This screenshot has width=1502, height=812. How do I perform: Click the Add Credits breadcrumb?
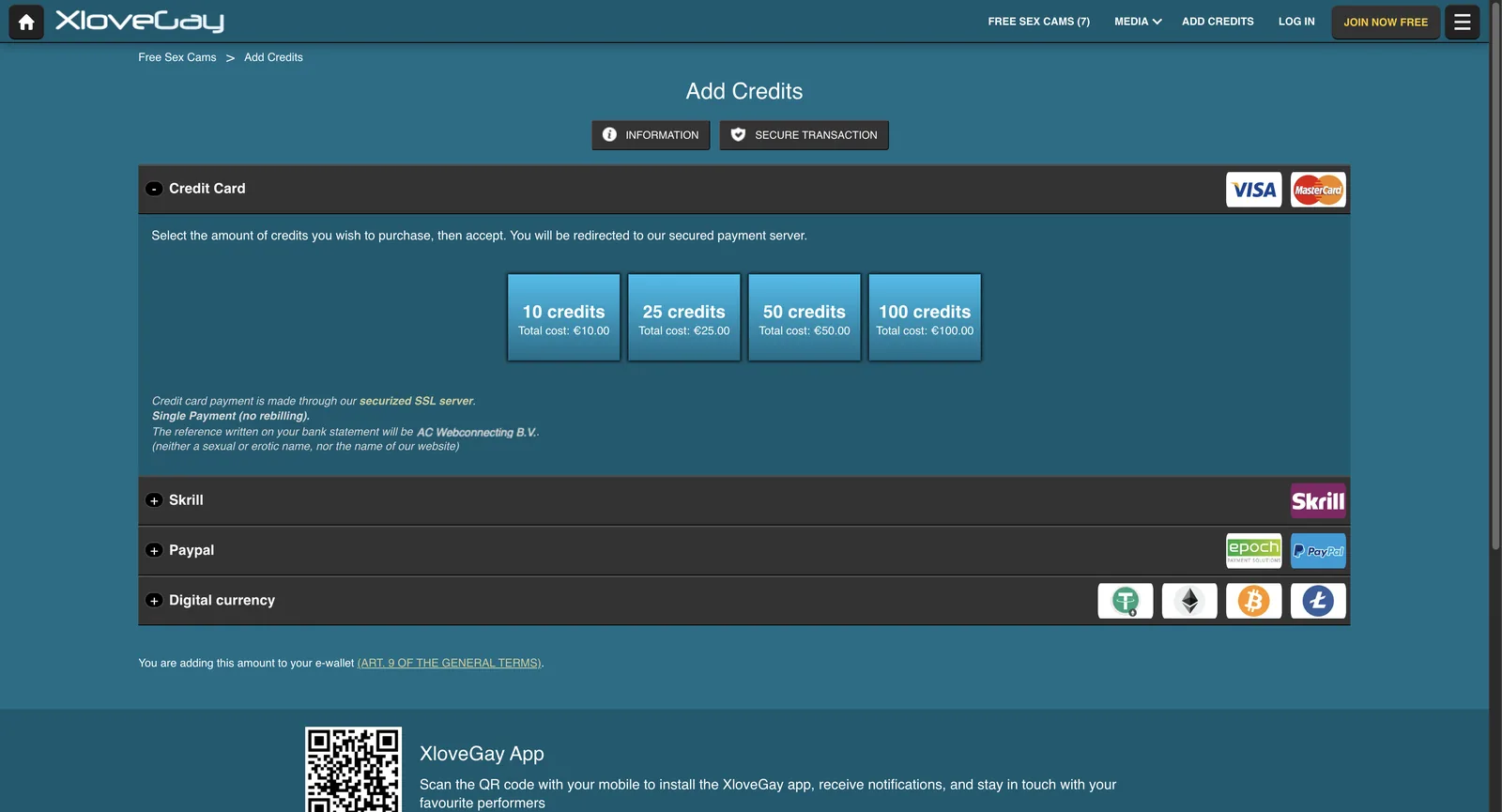click(x=273, y=57)
